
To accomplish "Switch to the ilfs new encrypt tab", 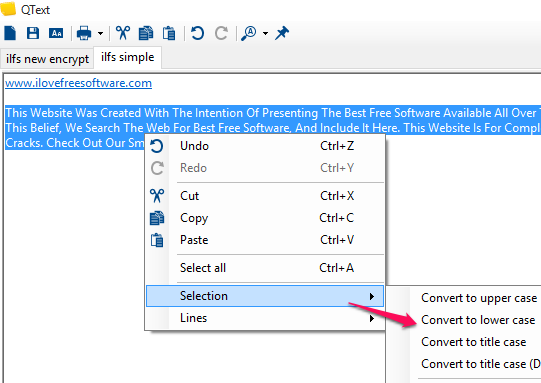I will 47,59.
